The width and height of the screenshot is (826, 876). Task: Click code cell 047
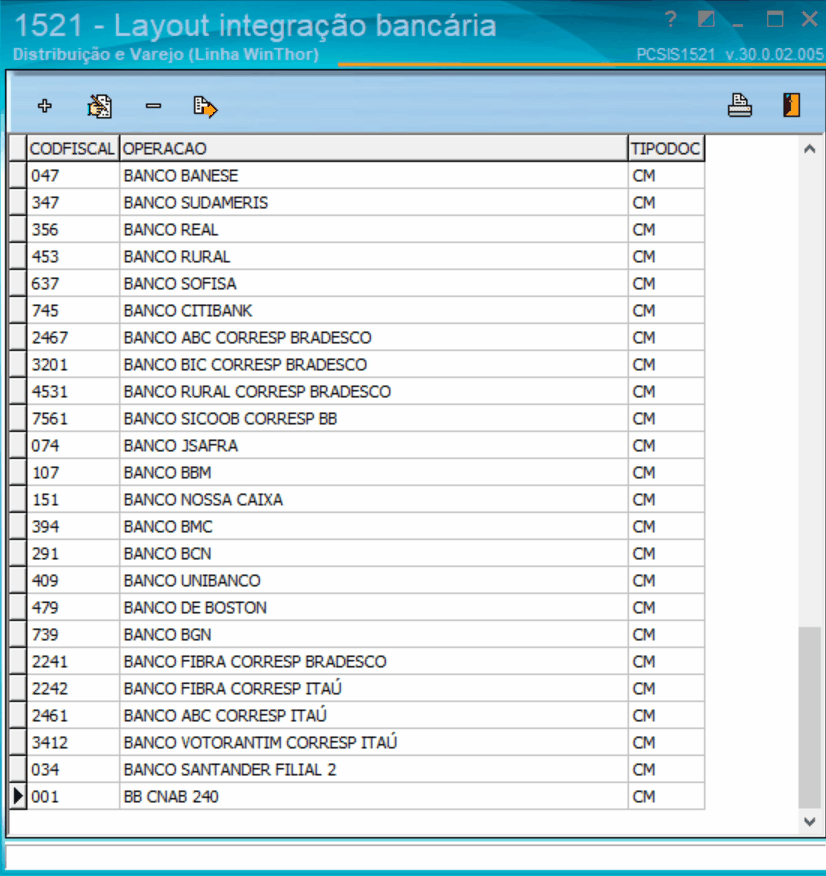[73, 175]
